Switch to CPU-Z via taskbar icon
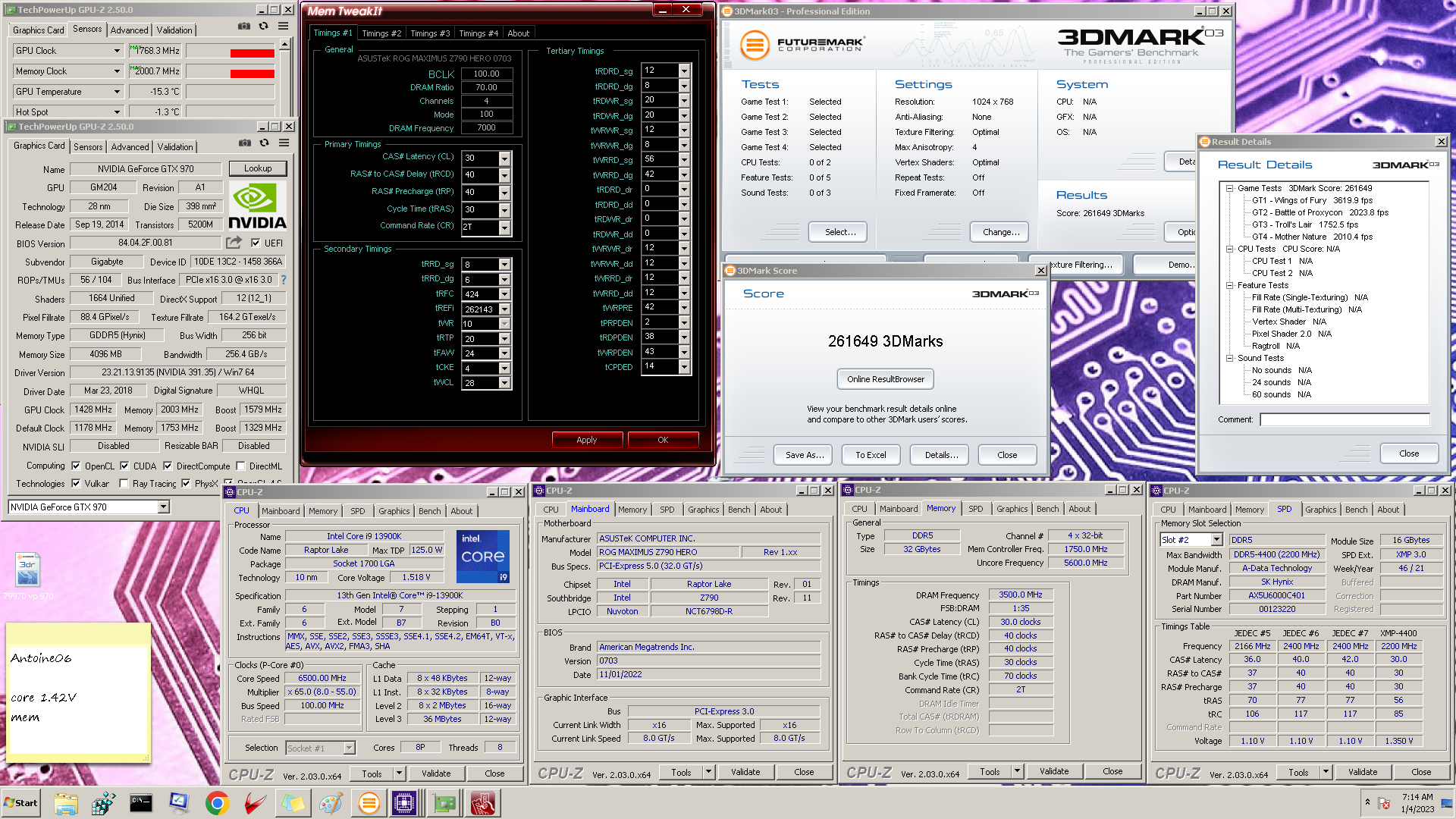Viewport: 1456px width, 819px height. 405,803
